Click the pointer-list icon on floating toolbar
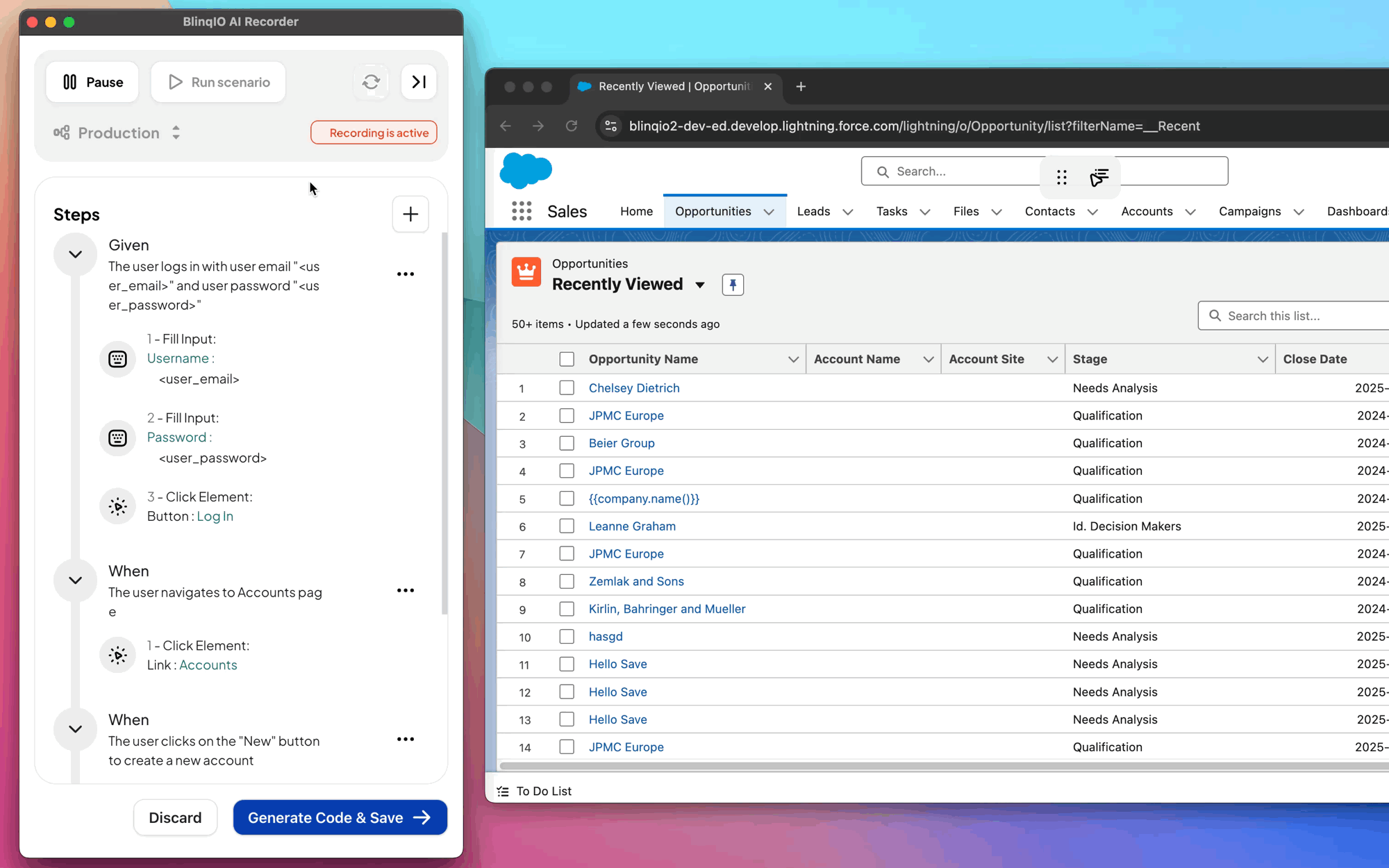The image size is (1389, 868). 1099,178
